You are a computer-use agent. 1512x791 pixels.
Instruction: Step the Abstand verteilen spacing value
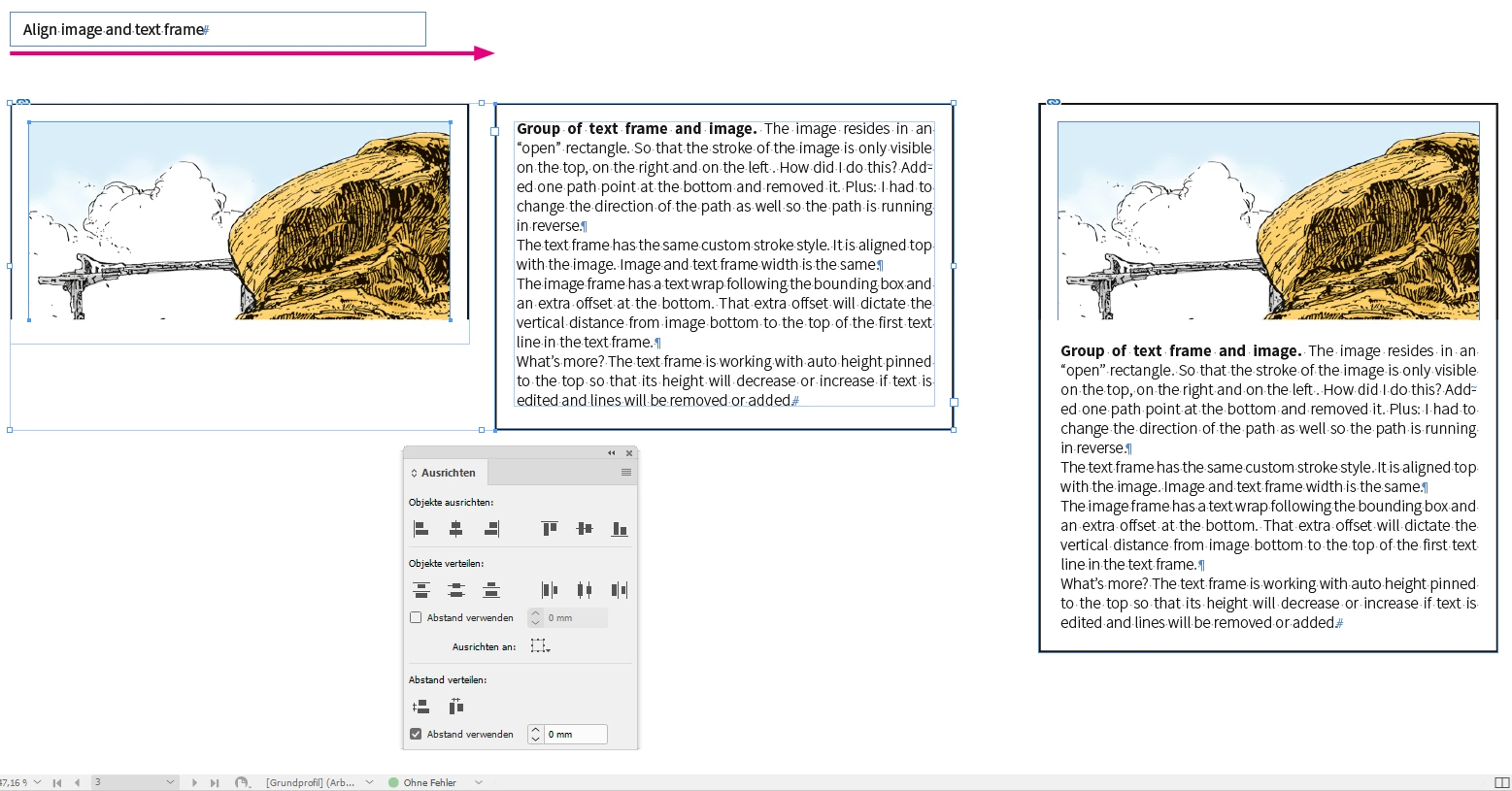tap(535, 735)
